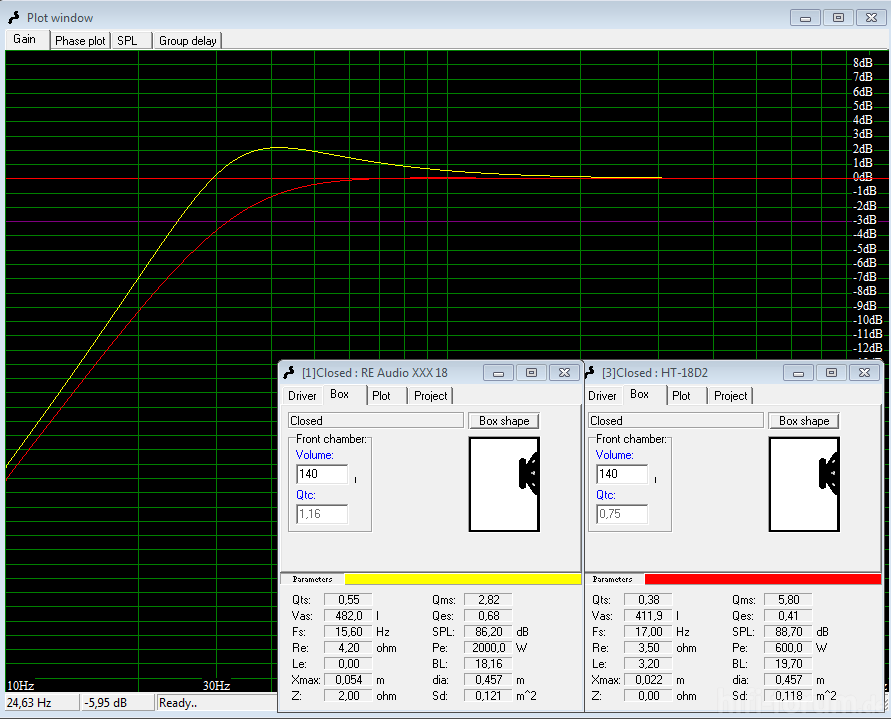Open Driver tab in RE Audio XXX 18 window
Screen dimensions: 891x719
[x=302, y=396]
